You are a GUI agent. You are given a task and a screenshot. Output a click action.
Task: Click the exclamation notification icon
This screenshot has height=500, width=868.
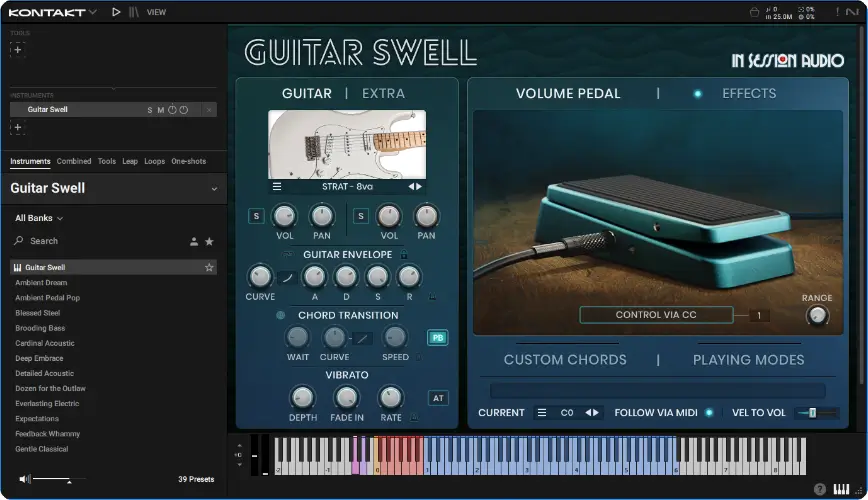837,12
